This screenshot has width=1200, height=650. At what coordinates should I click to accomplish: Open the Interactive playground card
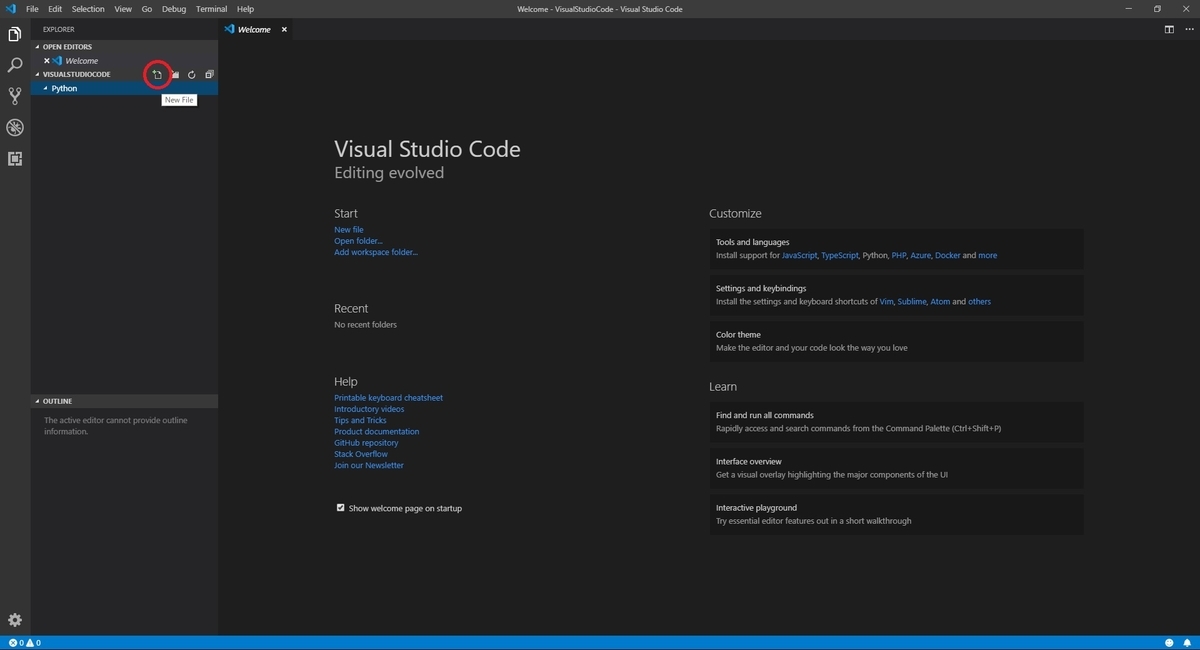click(897, 514)
